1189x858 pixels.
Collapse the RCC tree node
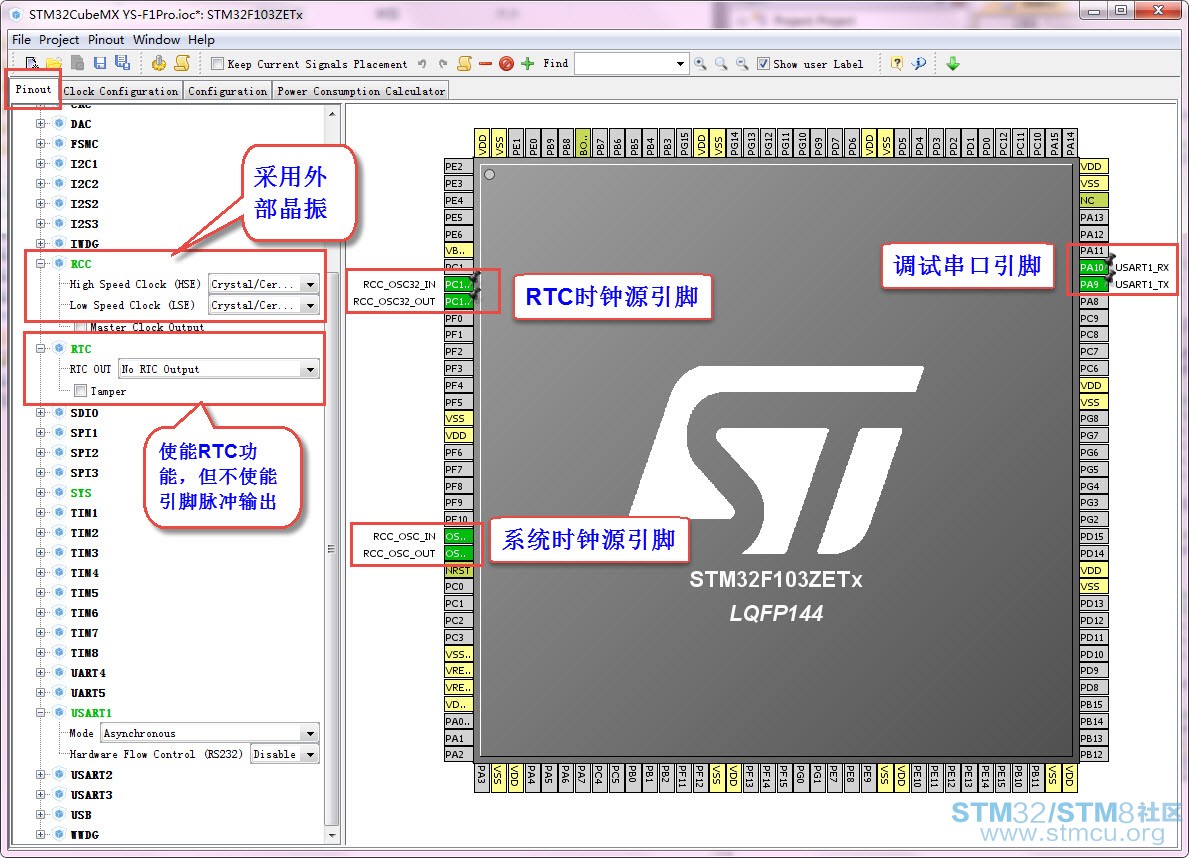tap(40, 263)
